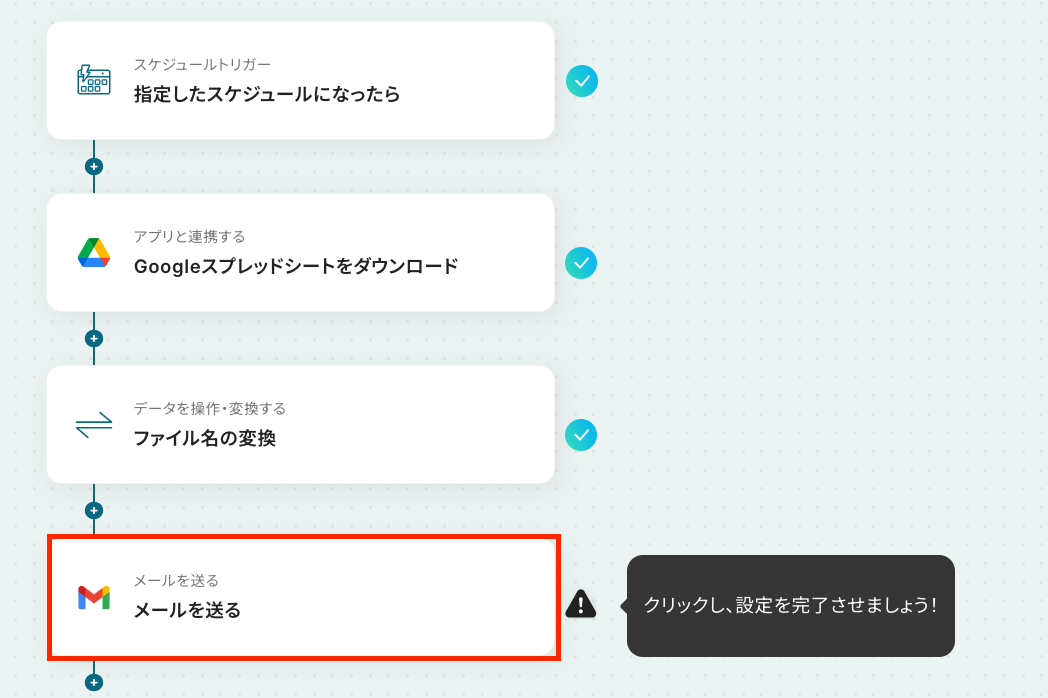
Task: Click the データを操作・変換する label
Action: coord(209,409)
